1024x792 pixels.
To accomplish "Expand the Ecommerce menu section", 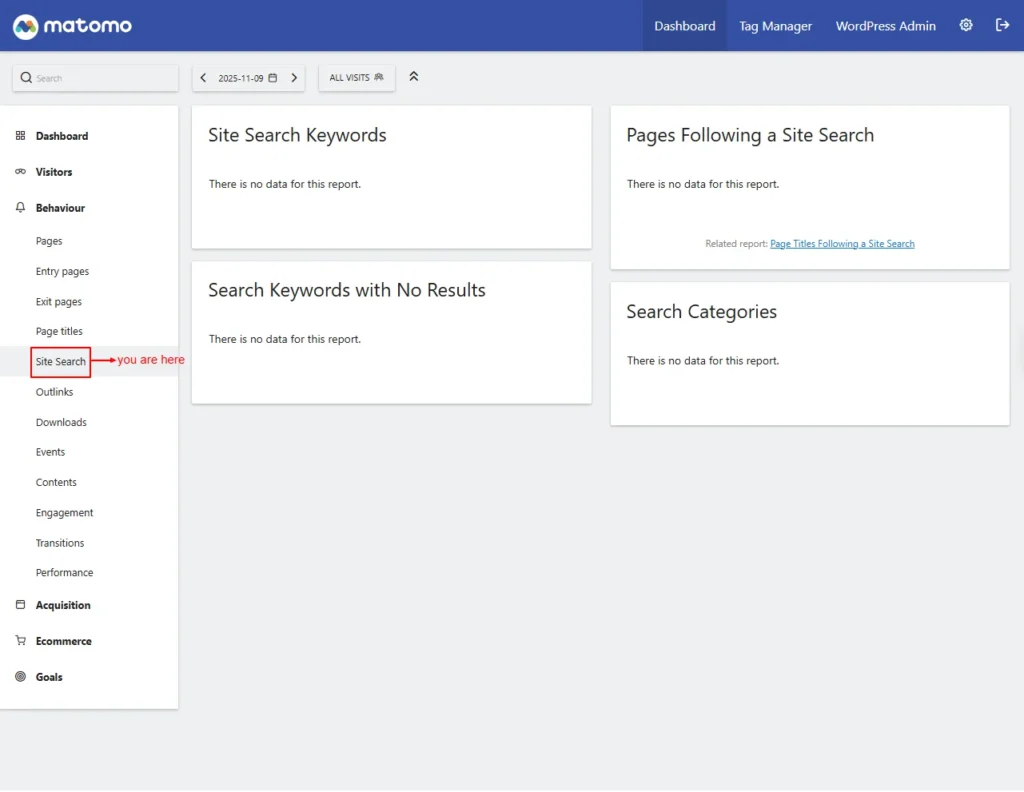I will point(63,641).
